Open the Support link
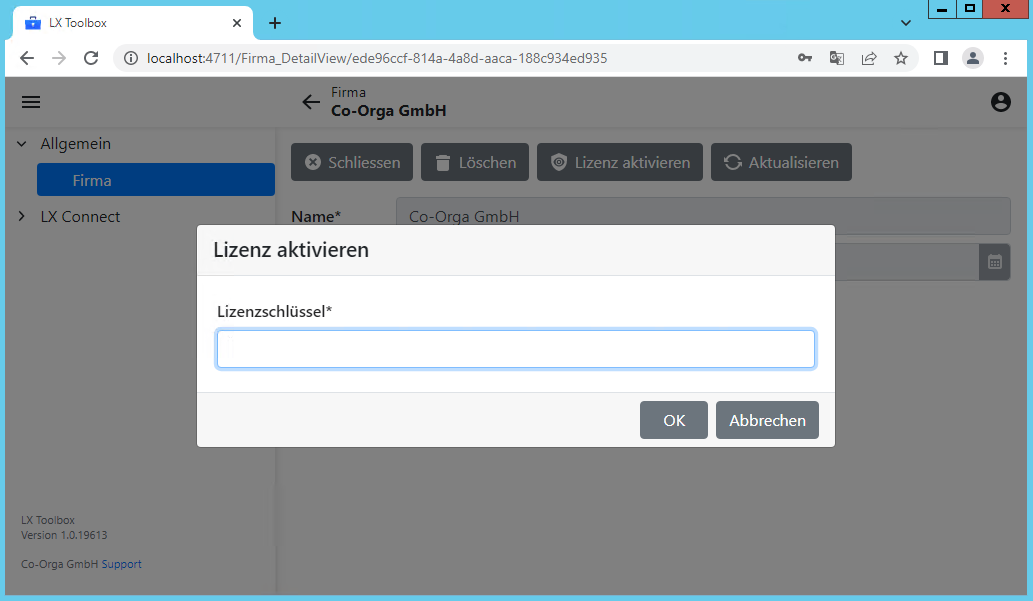Viewport: 1033px width, 601px height. point(121,564)
